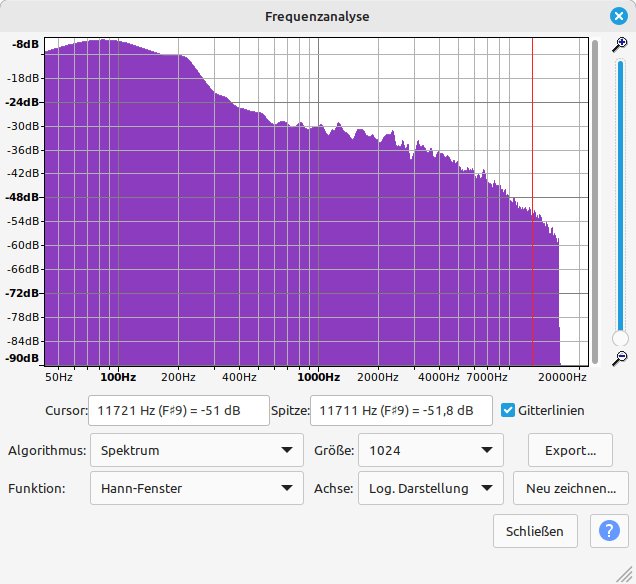The width and height of the screenshot is (636, 584).
Task: Click the Schließen button
Action: [x=535, y=531]
